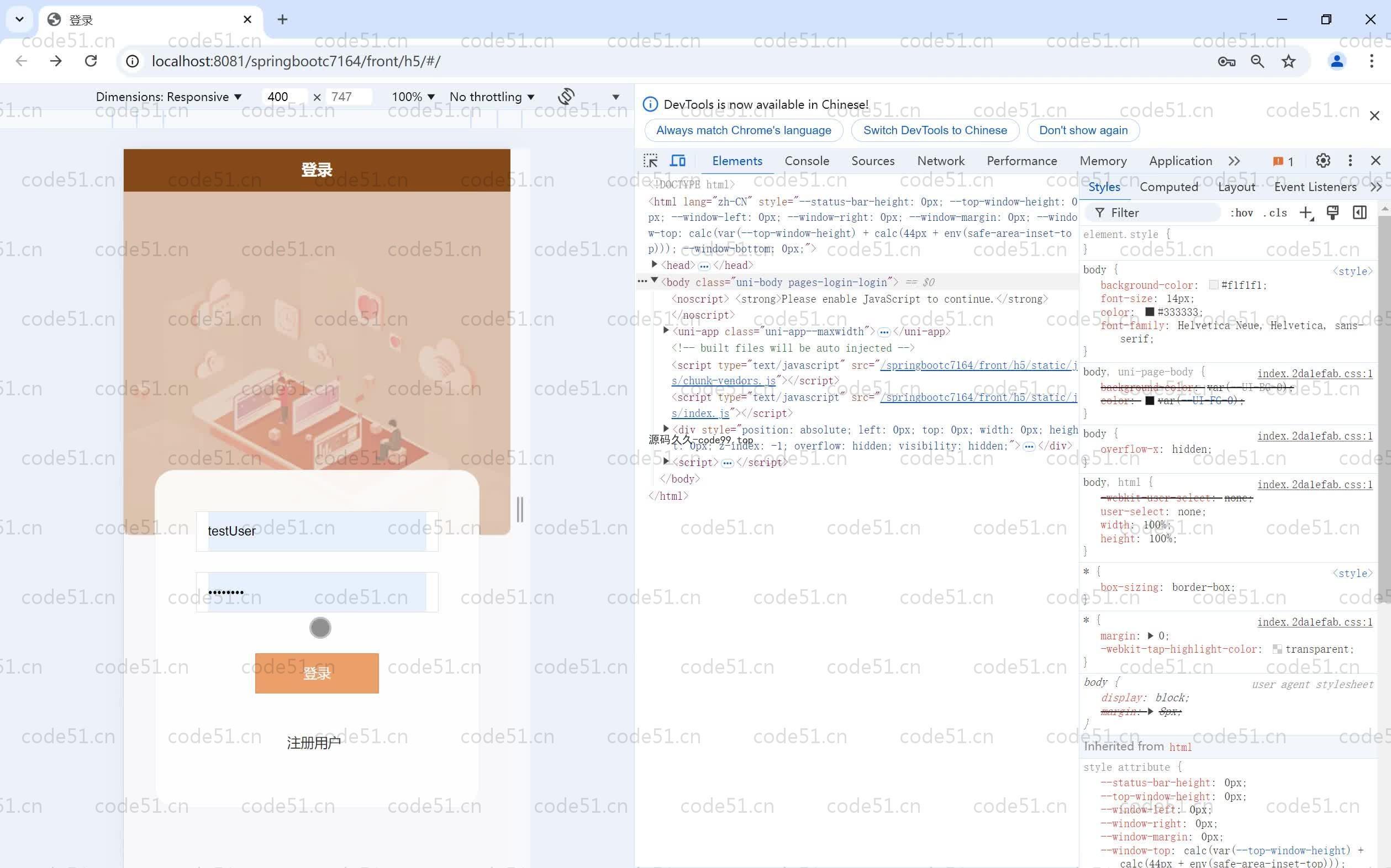
Task: Open the zoom magnifier icon in address bar
Action: [x=1257, y=61]
